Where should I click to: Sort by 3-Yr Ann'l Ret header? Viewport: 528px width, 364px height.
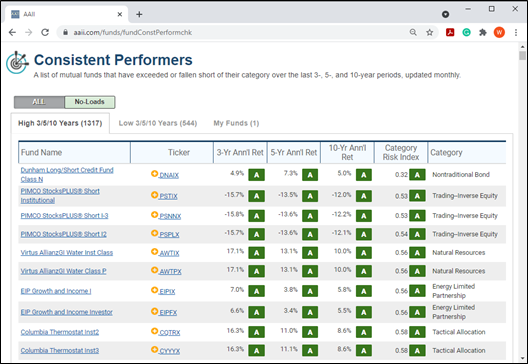240,153
